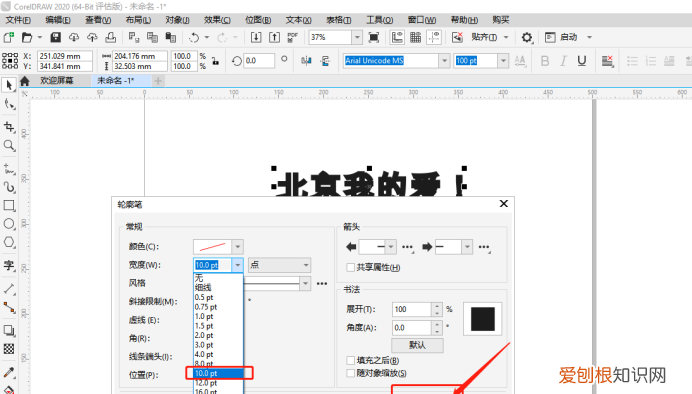Open the line style dropdown arrow

[305, 283]
